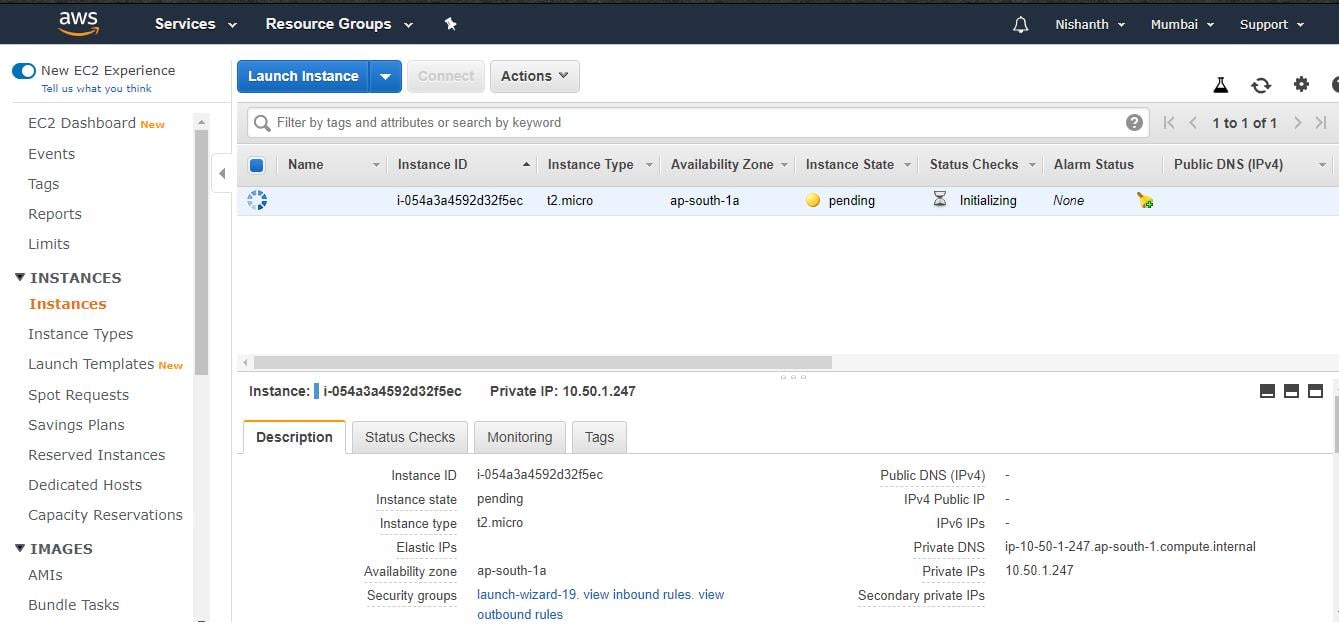
Task: Collapse the left navigation pane arrow
Action: (222, 173)
